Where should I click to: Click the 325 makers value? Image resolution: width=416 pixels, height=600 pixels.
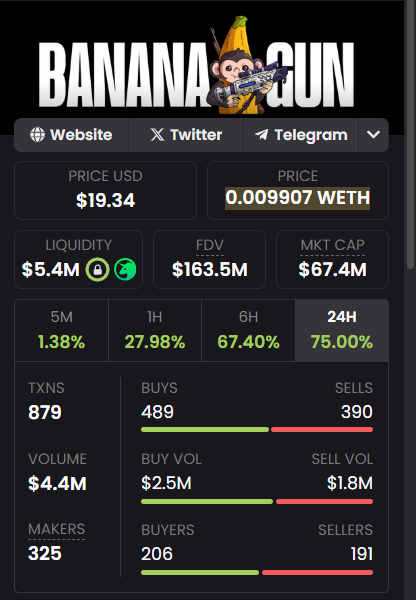pyautogui.click(x=45, y=553)
